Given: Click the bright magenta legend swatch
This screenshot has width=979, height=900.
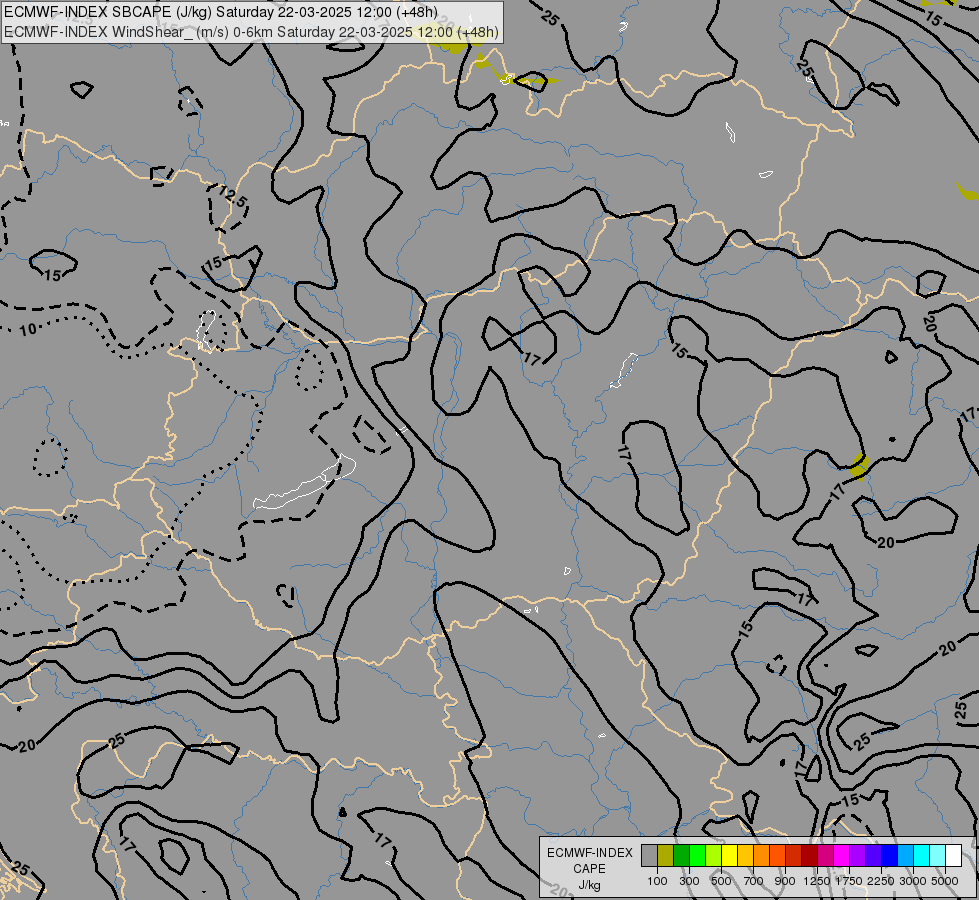Looking at the screenshot, I should click(841, 856).
